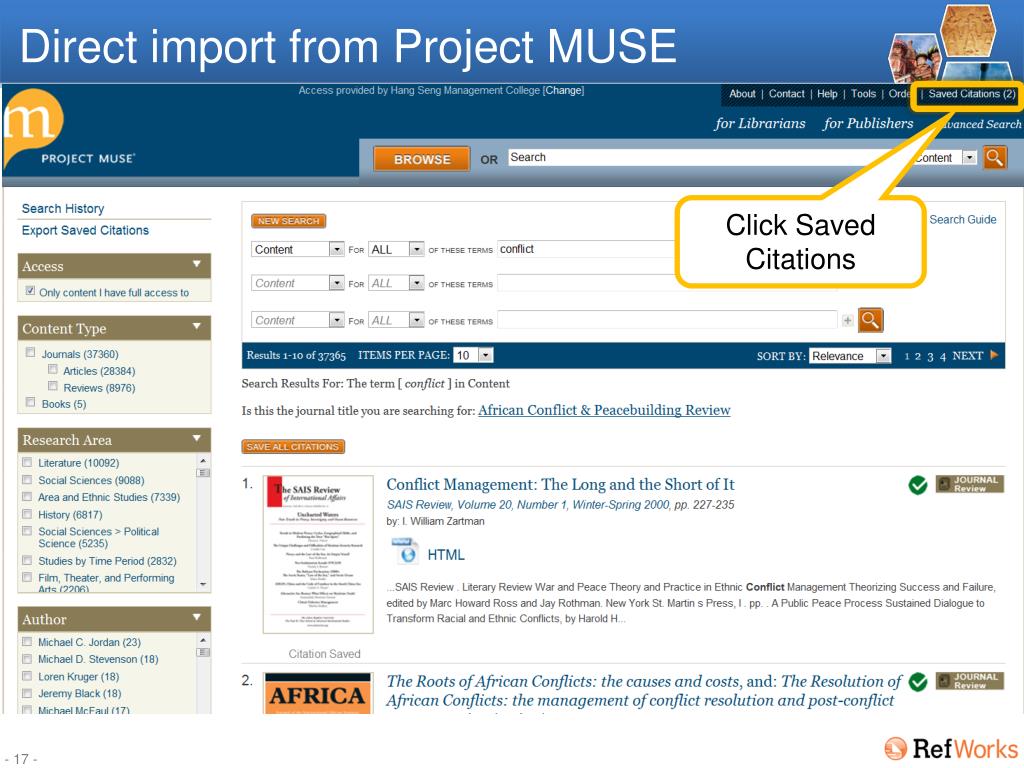Click the advanced search magnifier button
Viewport: 1024px width, 768px height.
tap(871, 320)
